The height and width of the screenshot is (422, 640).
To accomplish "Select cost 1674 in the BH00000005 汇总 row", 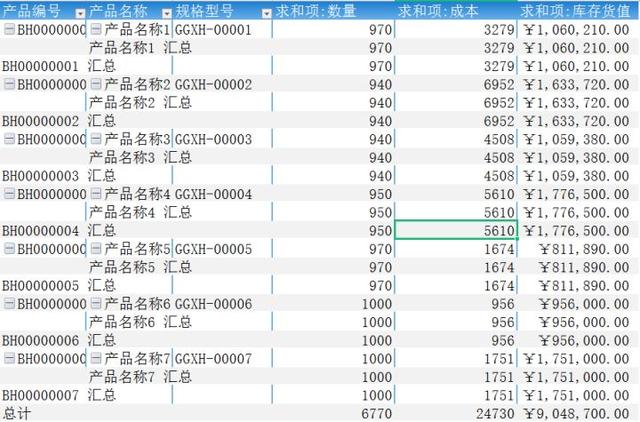I will (499, 286).
